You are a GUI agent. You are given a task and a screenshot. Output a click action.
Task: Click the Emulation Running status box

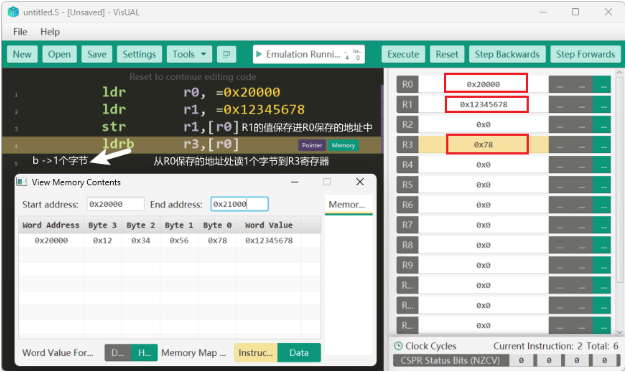[x=309, y=54]
